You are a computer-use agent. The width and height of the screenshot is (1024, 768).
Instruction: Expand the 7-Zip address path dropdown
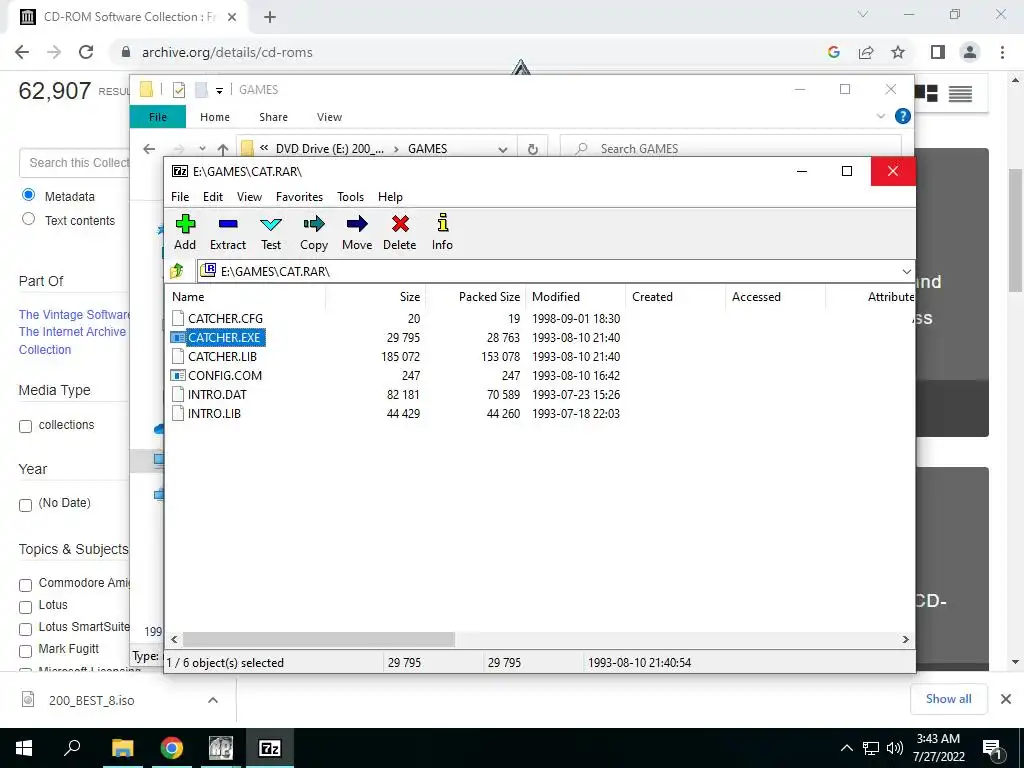coord(906,271)
